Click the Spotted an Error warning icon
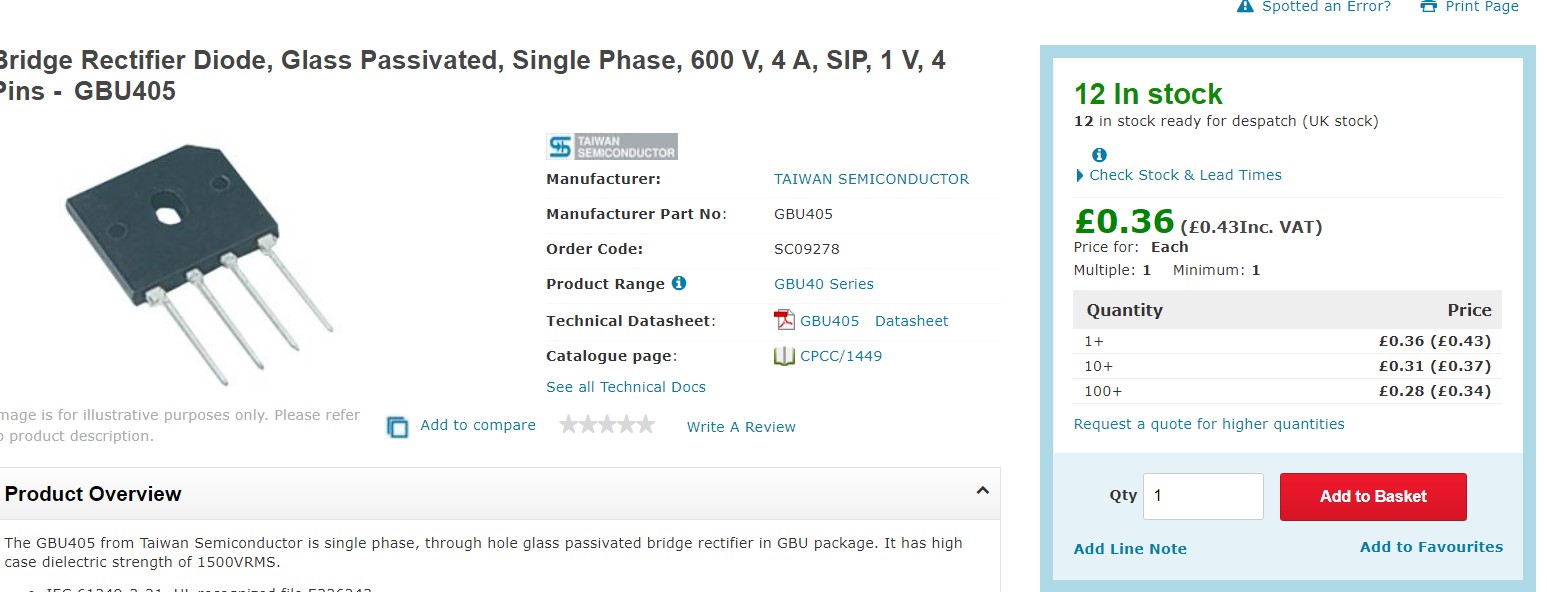 click(1245, 6)
